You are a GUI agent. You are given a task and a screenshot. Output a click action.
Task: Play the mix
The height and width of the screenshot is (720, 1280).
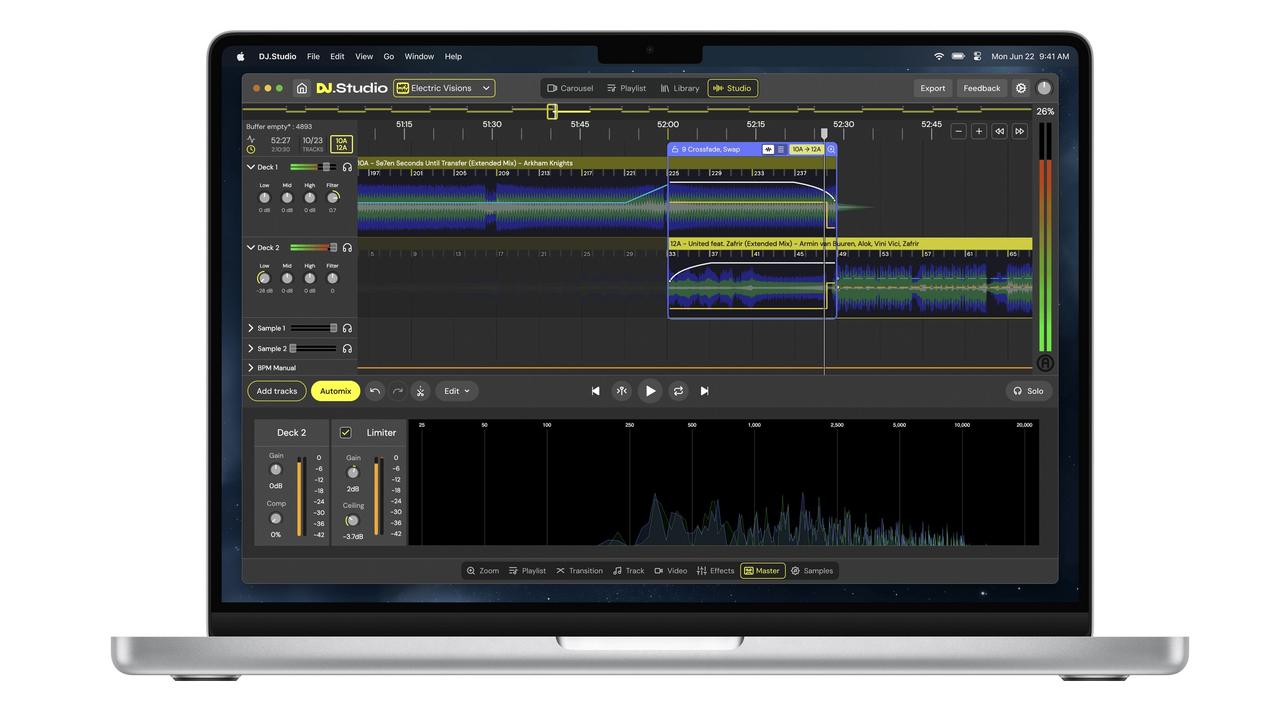coord(650,391)
